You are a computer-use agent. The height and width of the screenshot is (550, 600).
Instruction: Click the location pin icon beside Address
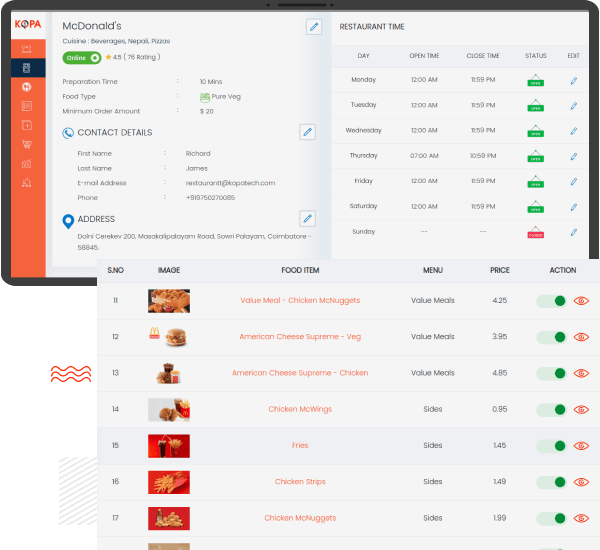click(68, 221)
